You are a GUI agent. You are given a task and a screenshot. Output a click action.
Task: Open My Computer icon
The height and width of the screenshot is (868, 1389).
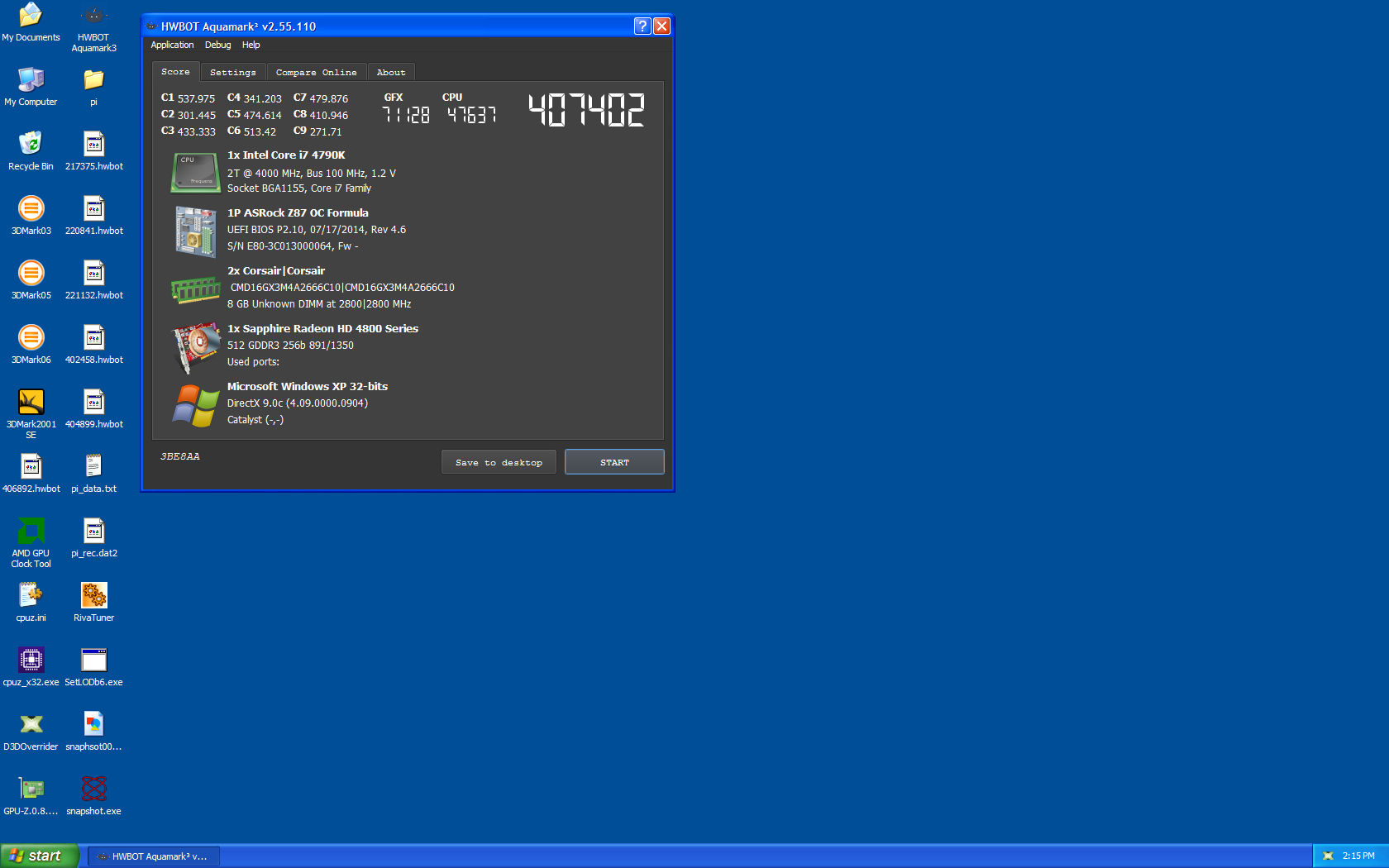coord(31,87)
